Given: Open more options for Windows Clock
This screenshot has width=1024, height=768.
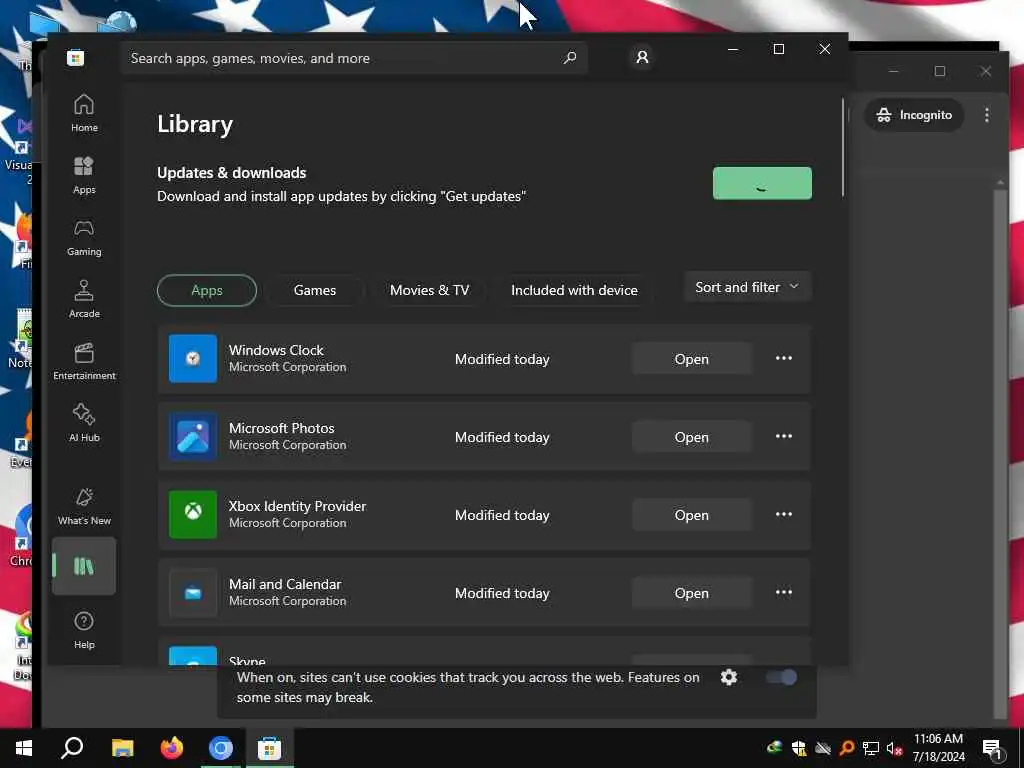Looking at the screenshot, I should [x=784, y=359].
